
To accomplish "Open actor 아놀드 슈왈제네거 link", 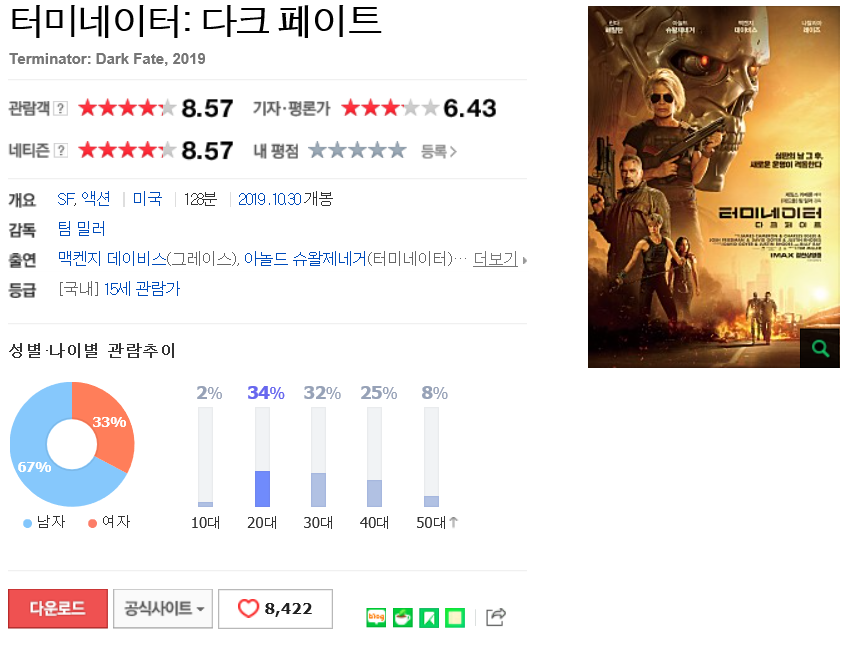I will 305,259.
